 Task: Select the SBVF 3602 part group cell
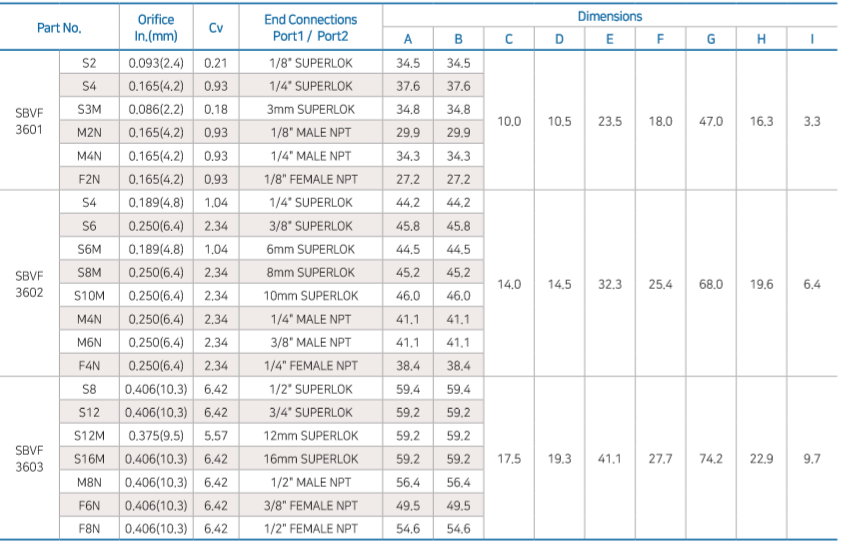[x=29, y=284]
